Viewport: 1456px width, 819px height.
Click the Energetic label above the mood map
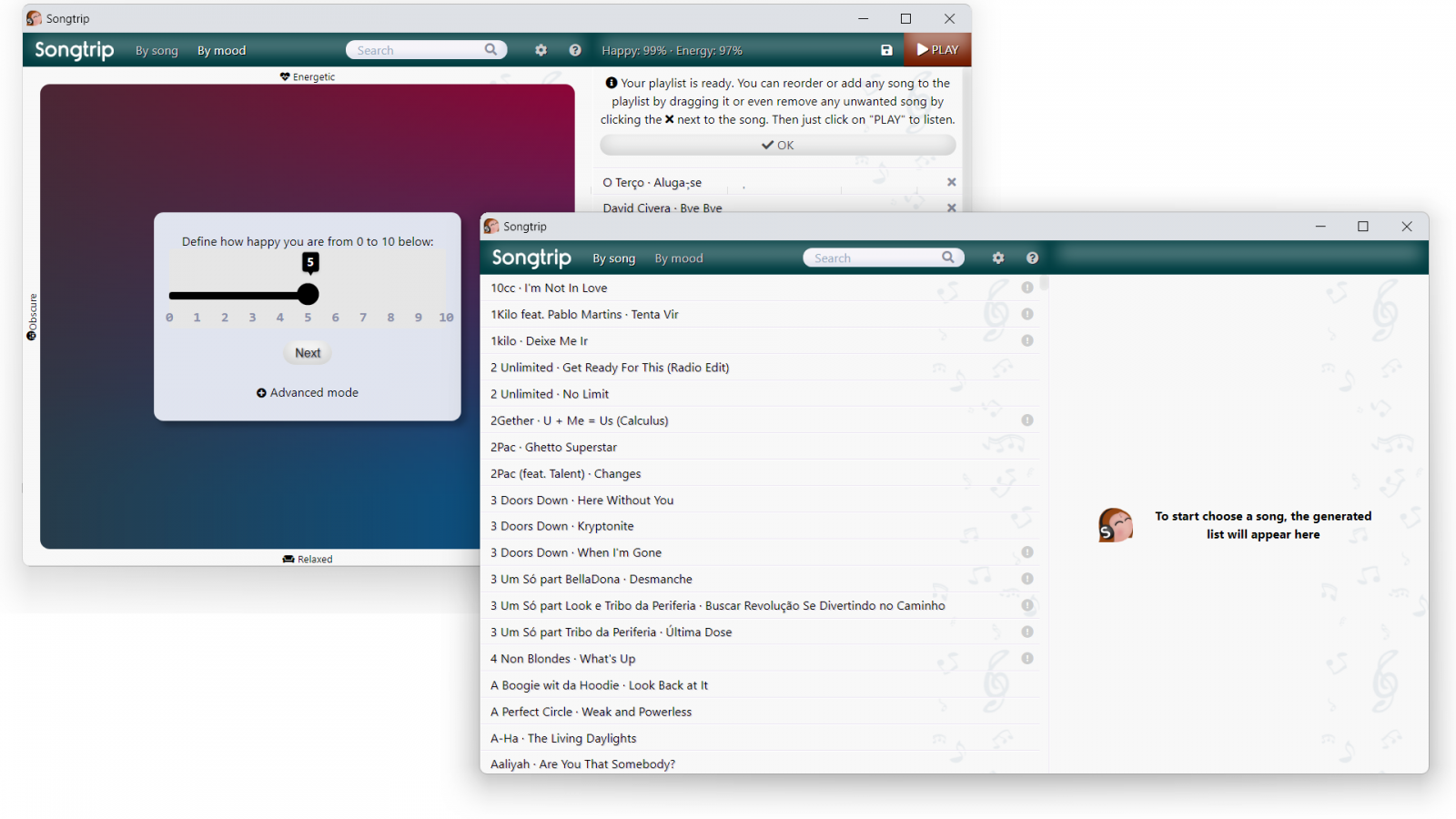coord(308,76)
